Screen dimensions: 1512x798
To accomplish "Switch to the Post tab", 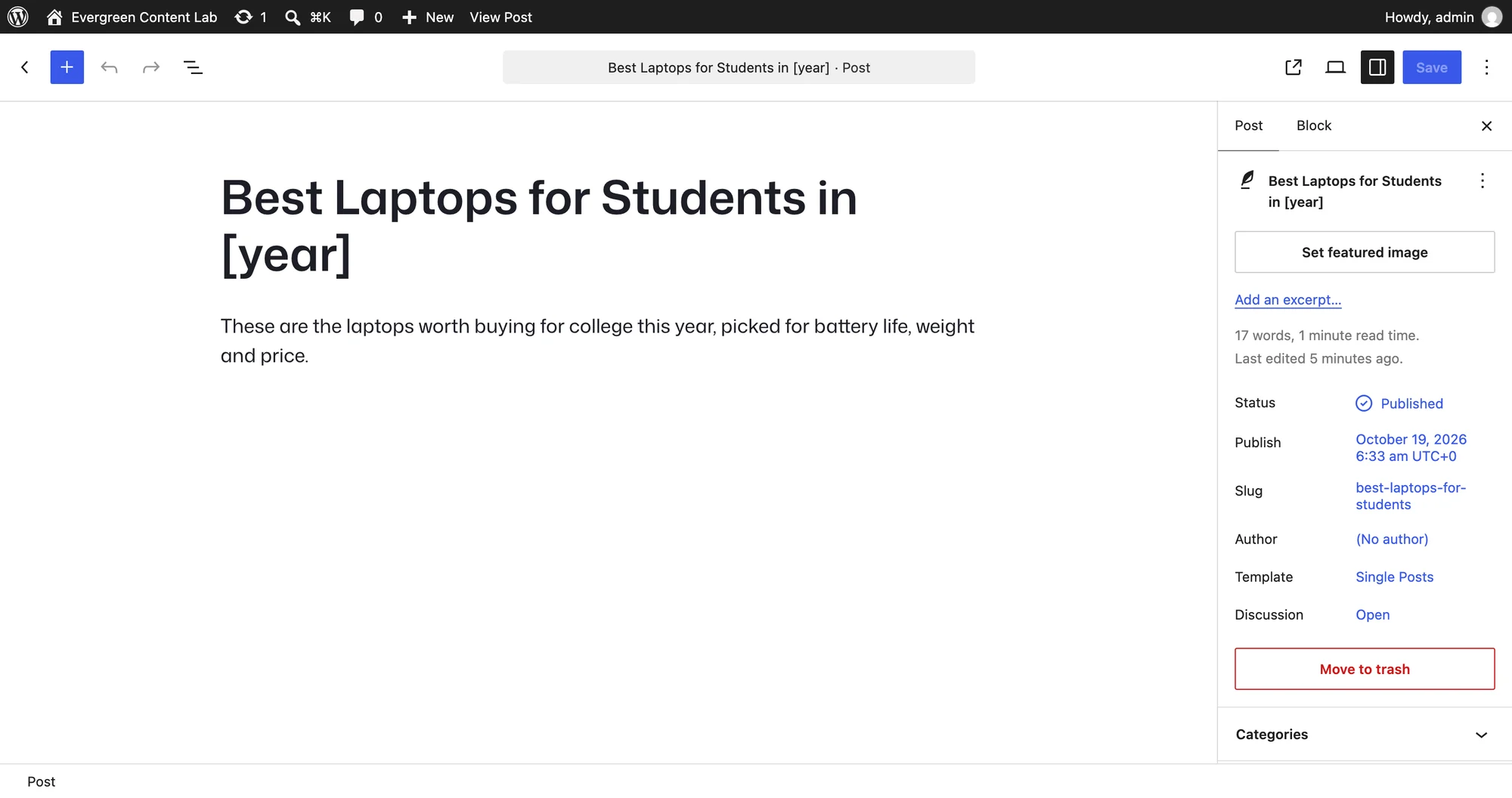I will 1248,125.
